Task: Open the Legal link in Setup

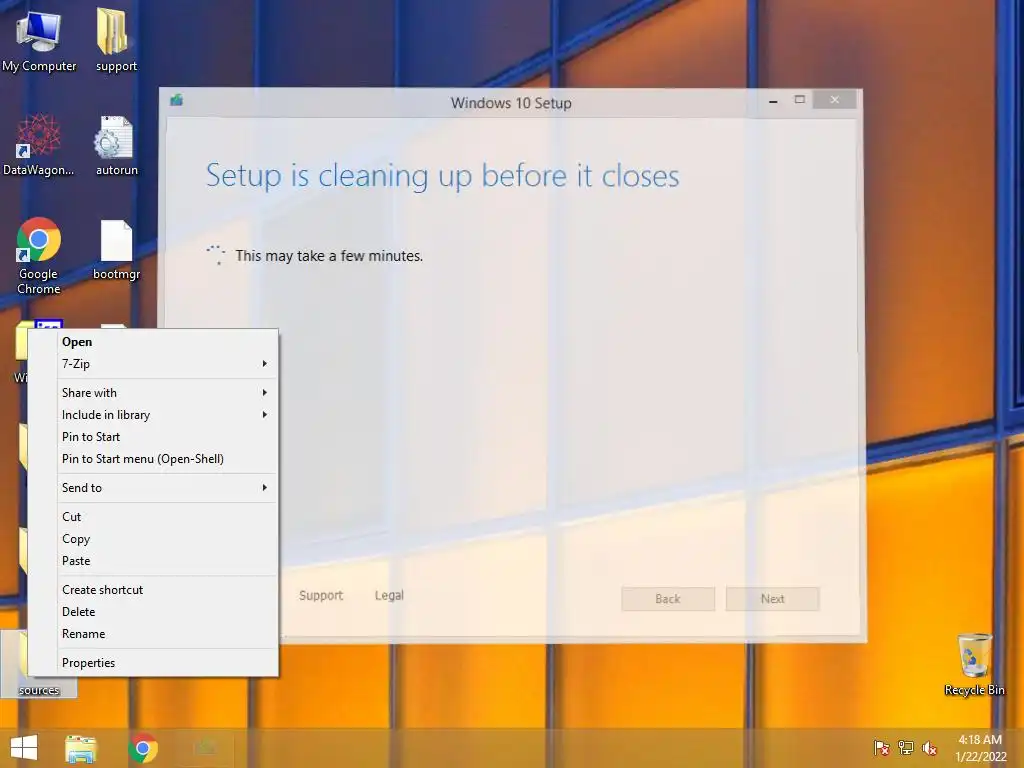Action: click(x=389, y=596)
